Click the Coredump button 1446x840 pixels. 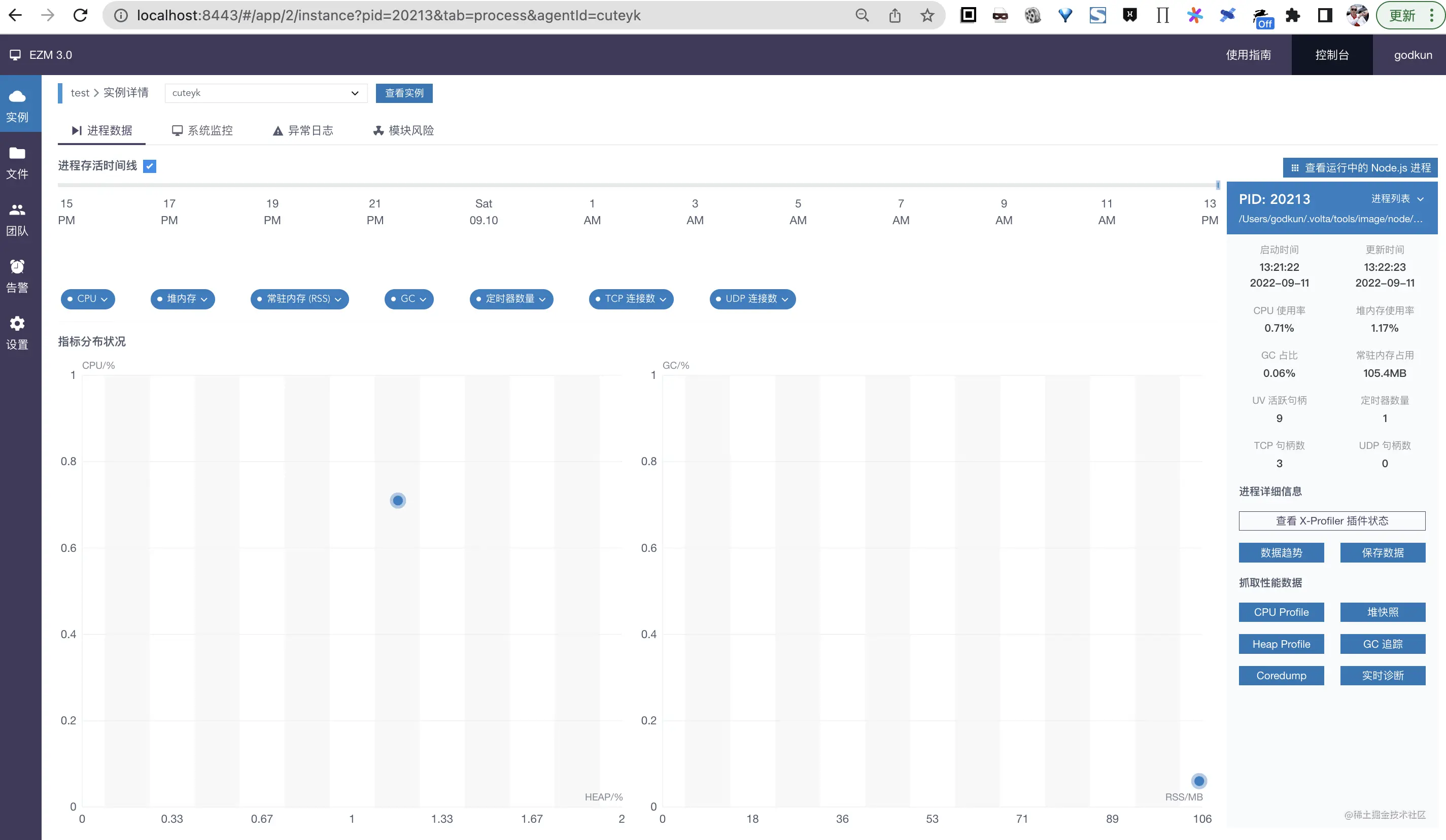[1281, 675]
